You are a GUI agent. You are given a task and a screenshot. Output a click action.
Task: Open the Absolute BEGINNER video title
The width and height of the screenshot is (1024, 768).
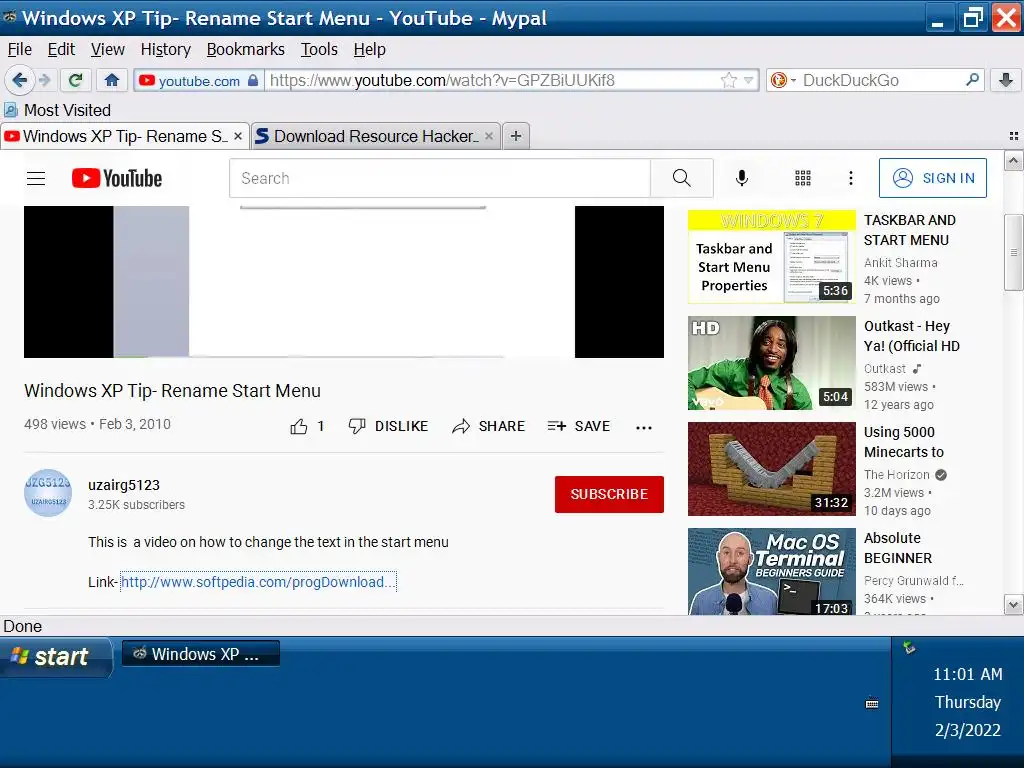[x=898, y=548]
